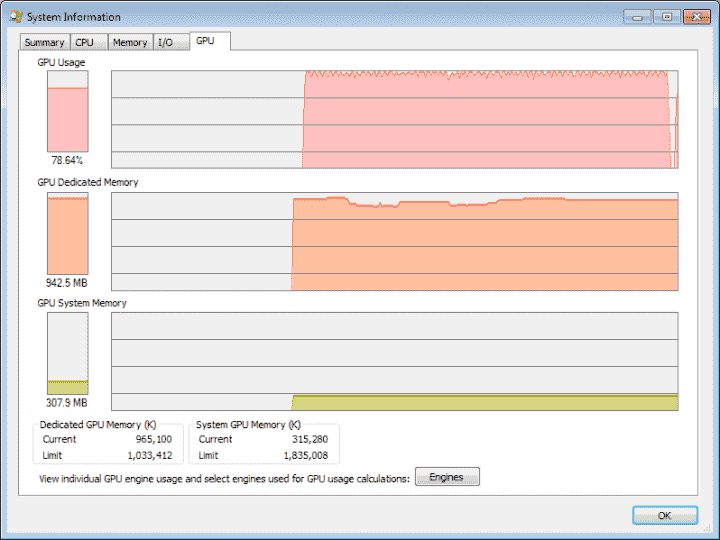
Task: Click the GPU System Memory section label
Action: [82, 303]
